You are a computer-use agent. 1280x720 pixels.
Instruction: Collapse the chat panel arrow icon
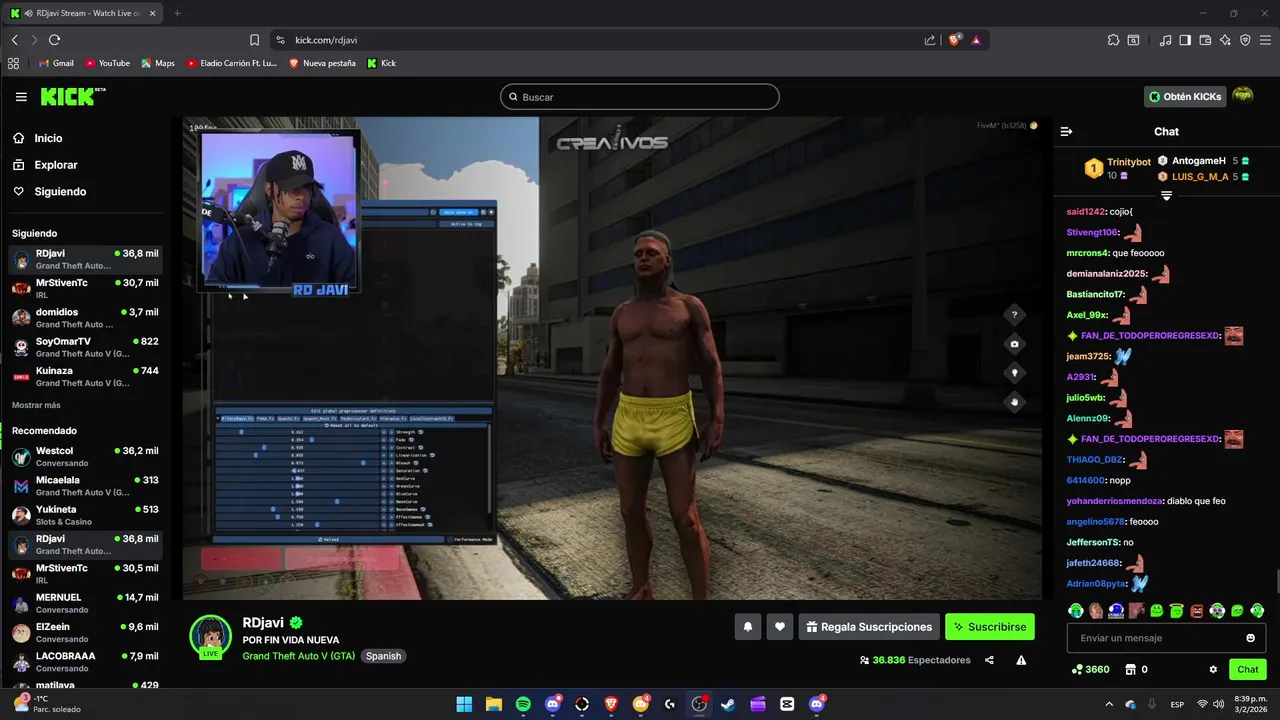[x=1066, y=131]
